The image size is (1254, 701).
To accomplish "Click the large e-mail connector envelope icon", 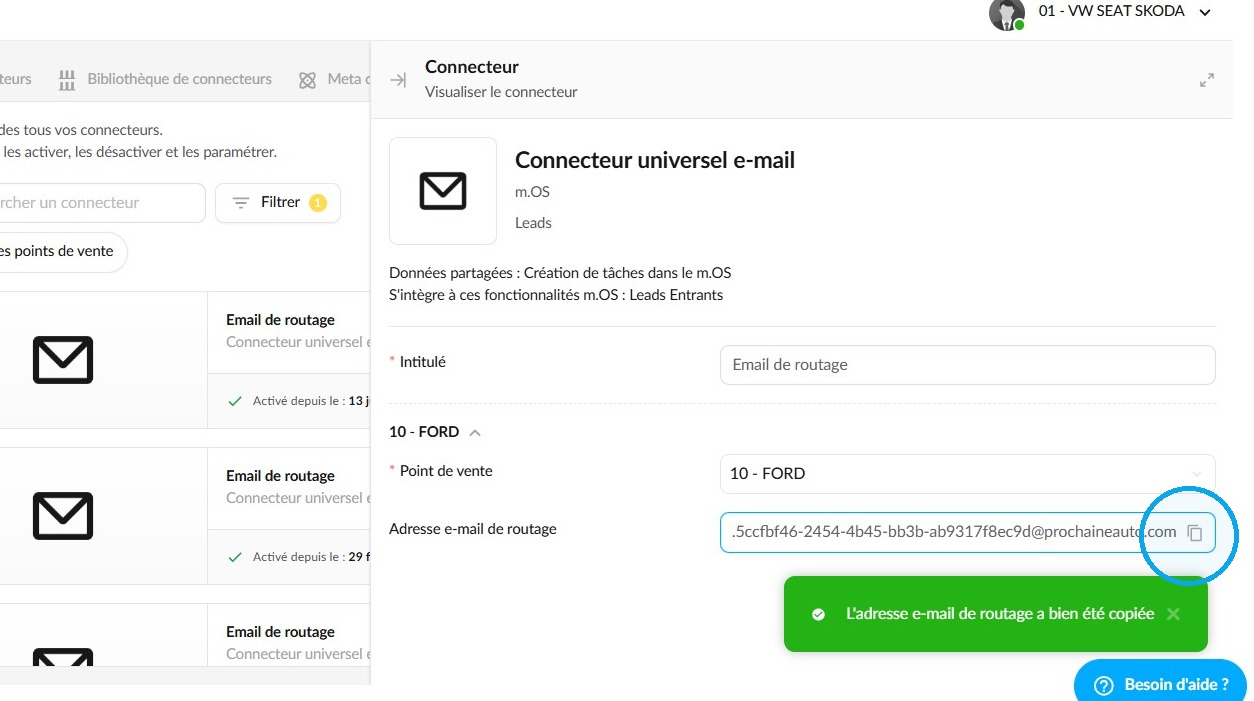I will (443, 191).
